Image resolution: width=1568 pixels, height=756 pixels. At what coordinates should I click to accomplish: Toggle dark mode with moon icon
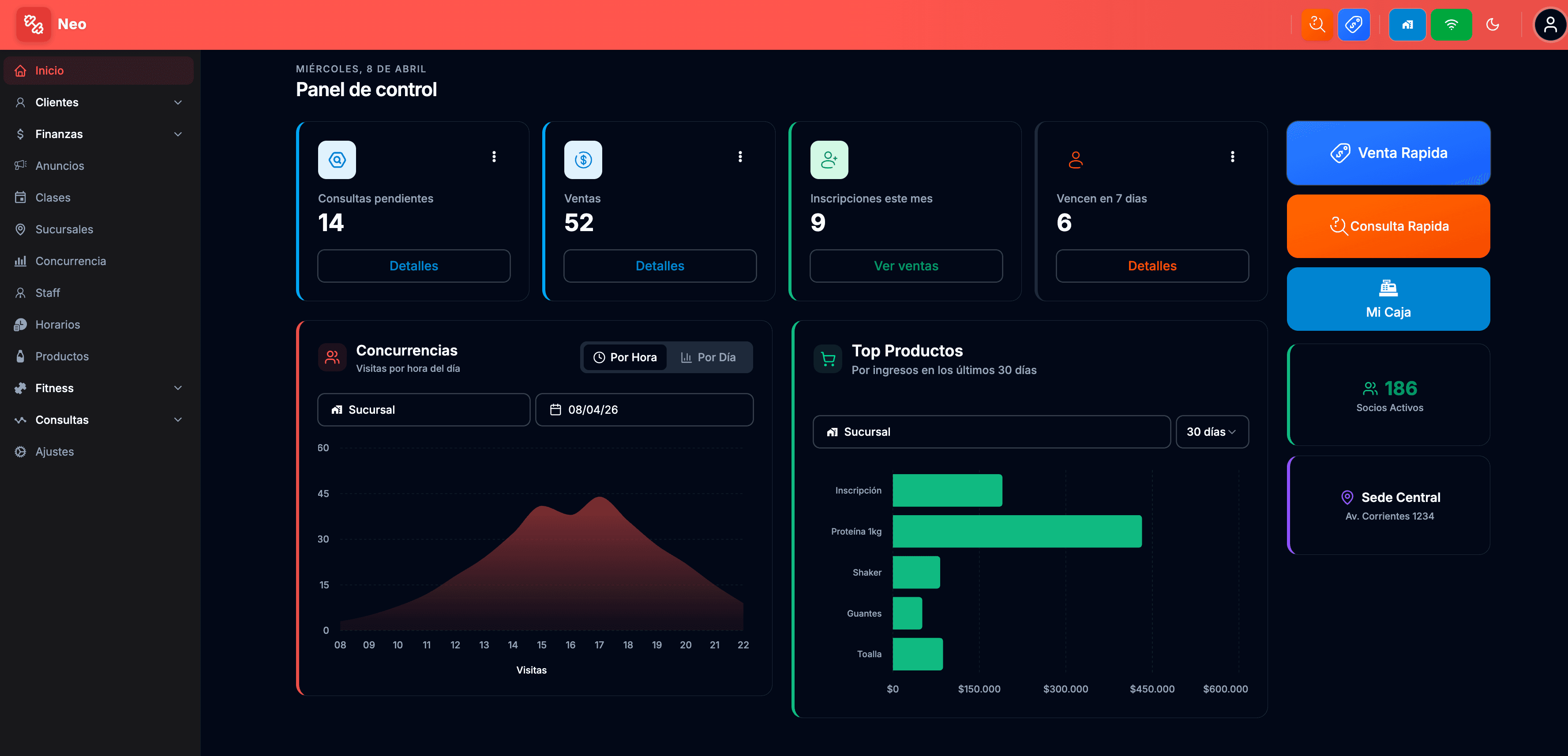tap(1492, 25)
